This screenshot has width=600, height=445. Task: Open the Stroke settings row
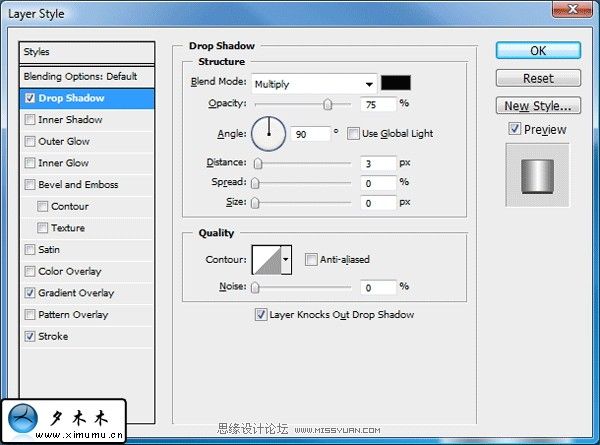tap(87, 336)
